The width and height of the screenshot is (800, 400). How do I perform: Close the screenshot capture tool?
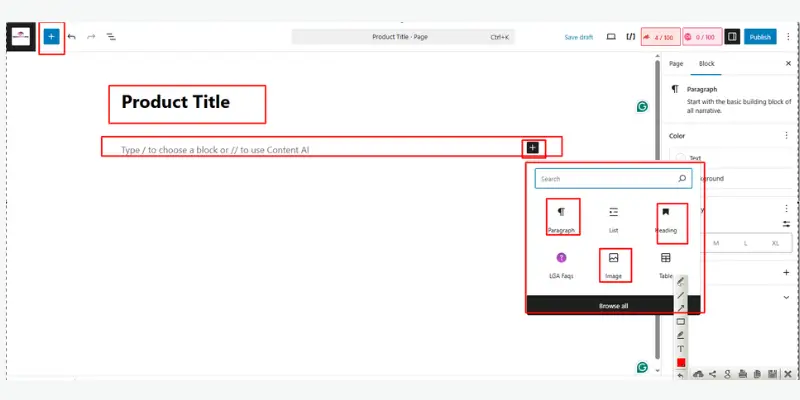788,374
